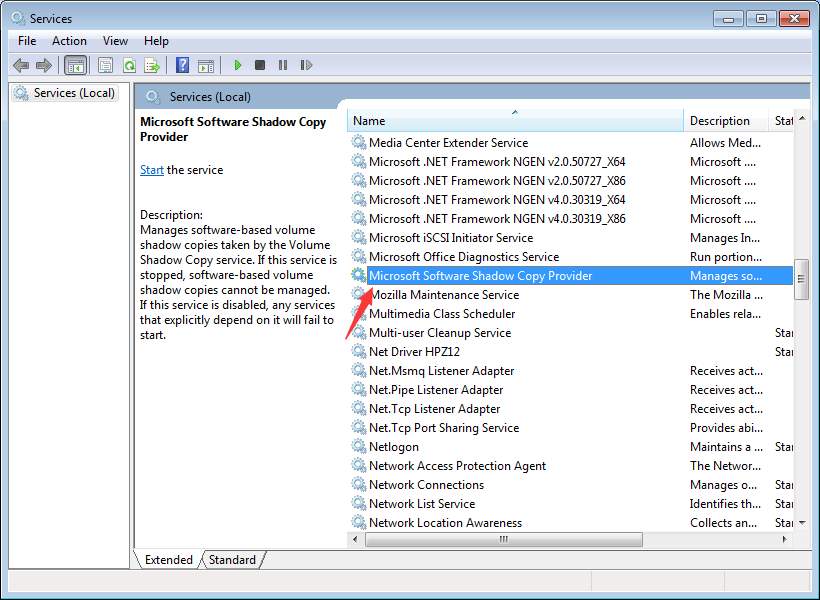This screenshot has height=600, width=820.
Task: Pause Service toolbar icon
Action: (x=283, y=65)
